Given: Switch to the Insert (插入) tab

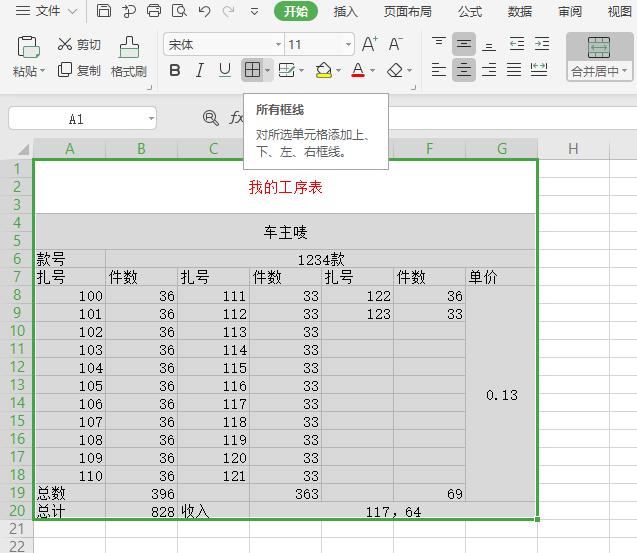Looking at the screenshot, I should (345, 11).
